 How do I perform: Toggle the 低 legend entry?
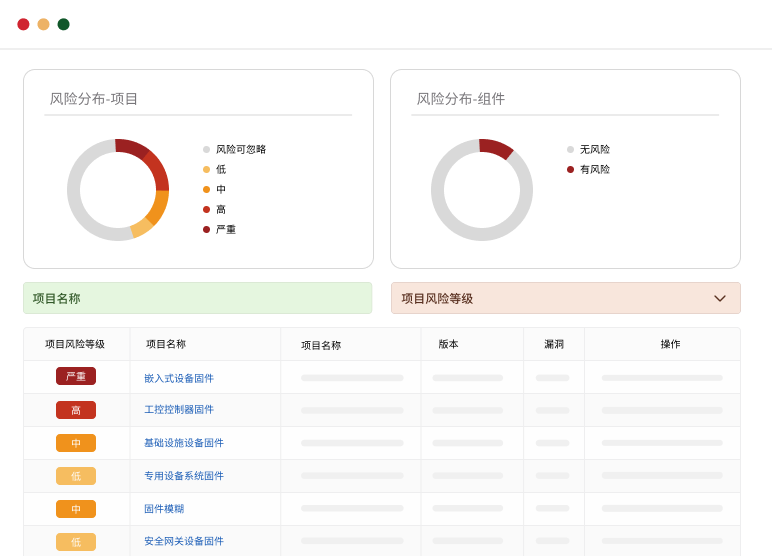220,169
